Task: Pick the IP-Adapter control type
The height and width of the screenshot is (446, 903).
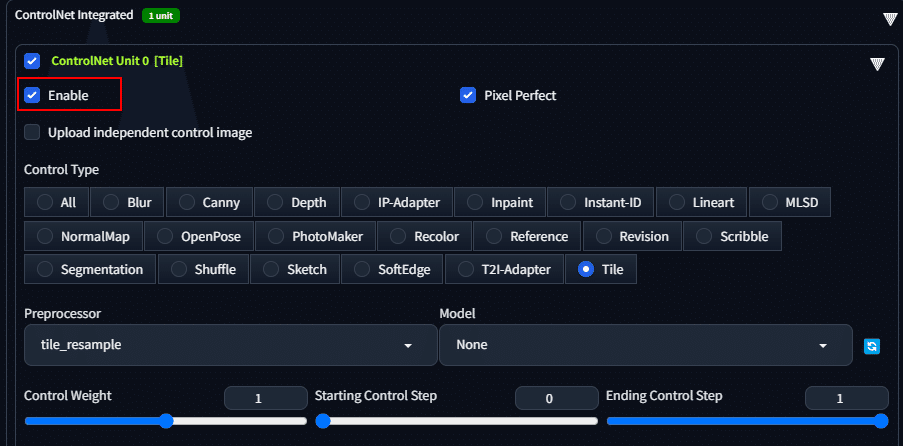Action: [x=397, y=202]
